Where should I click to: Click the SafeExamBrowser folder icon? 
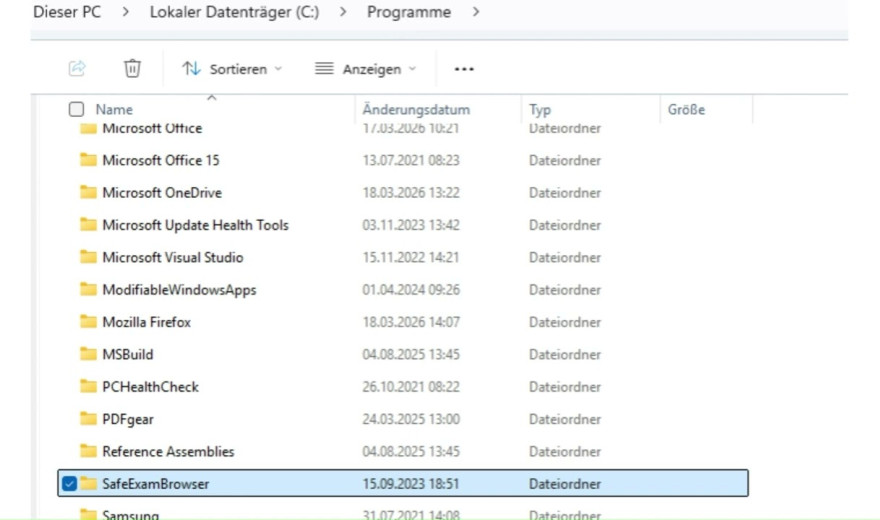(88, 484)
